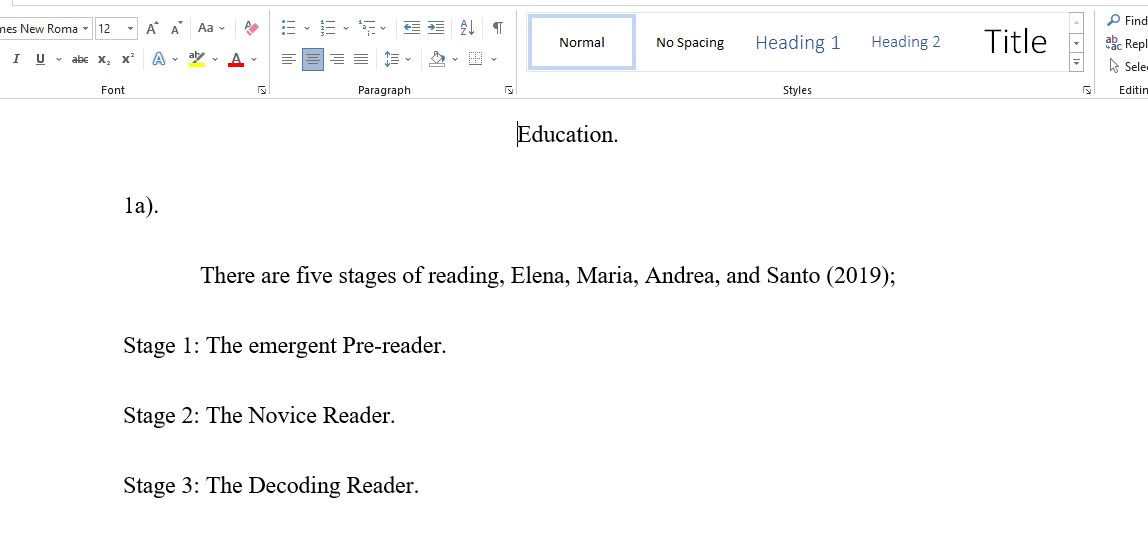Click Find in the Editing group

click(1128, 21)
